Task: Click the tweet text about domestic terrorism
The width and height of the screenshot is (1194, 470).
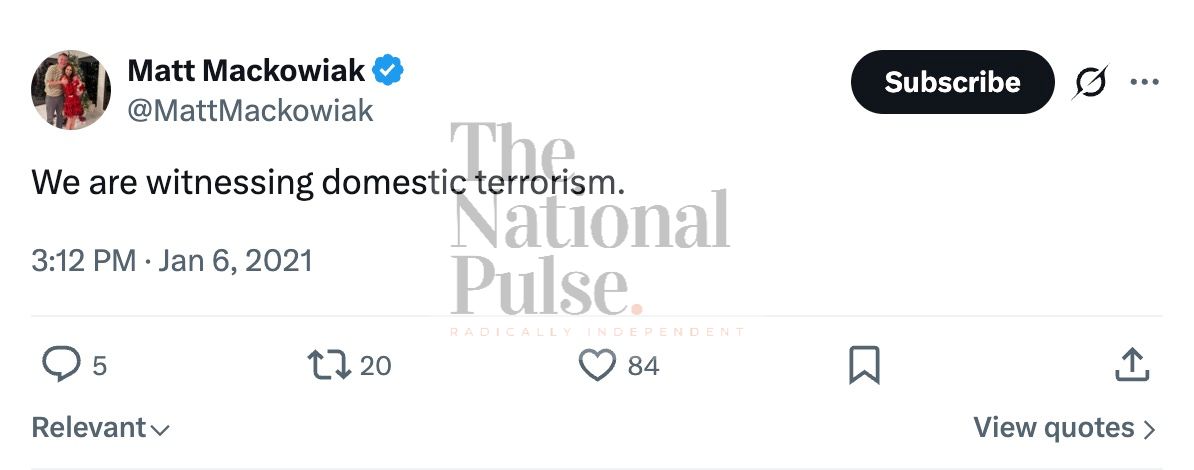Action: [x=328, y=184]
